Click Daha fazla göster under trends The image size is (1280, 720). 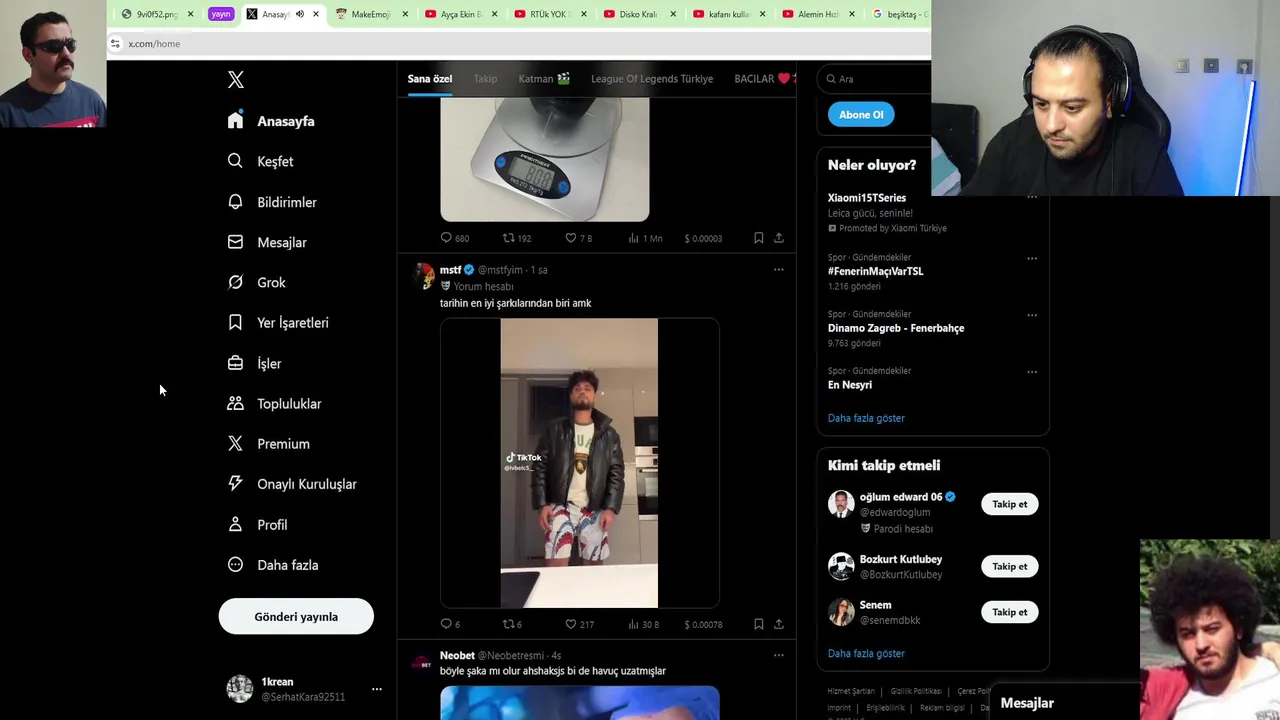(x=866, y=418)
